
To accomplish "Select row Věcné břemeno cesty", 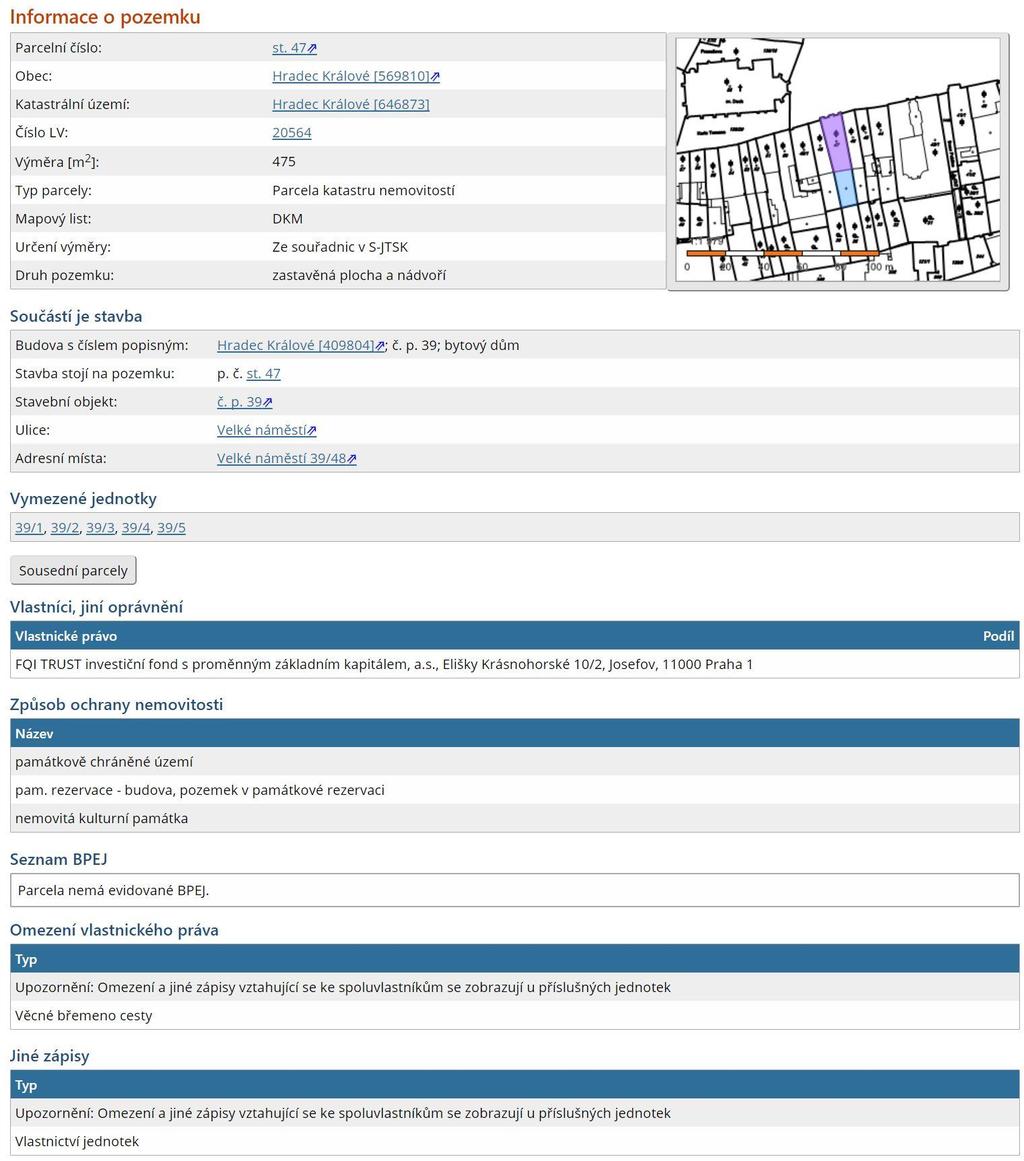I will point(515,1015).
